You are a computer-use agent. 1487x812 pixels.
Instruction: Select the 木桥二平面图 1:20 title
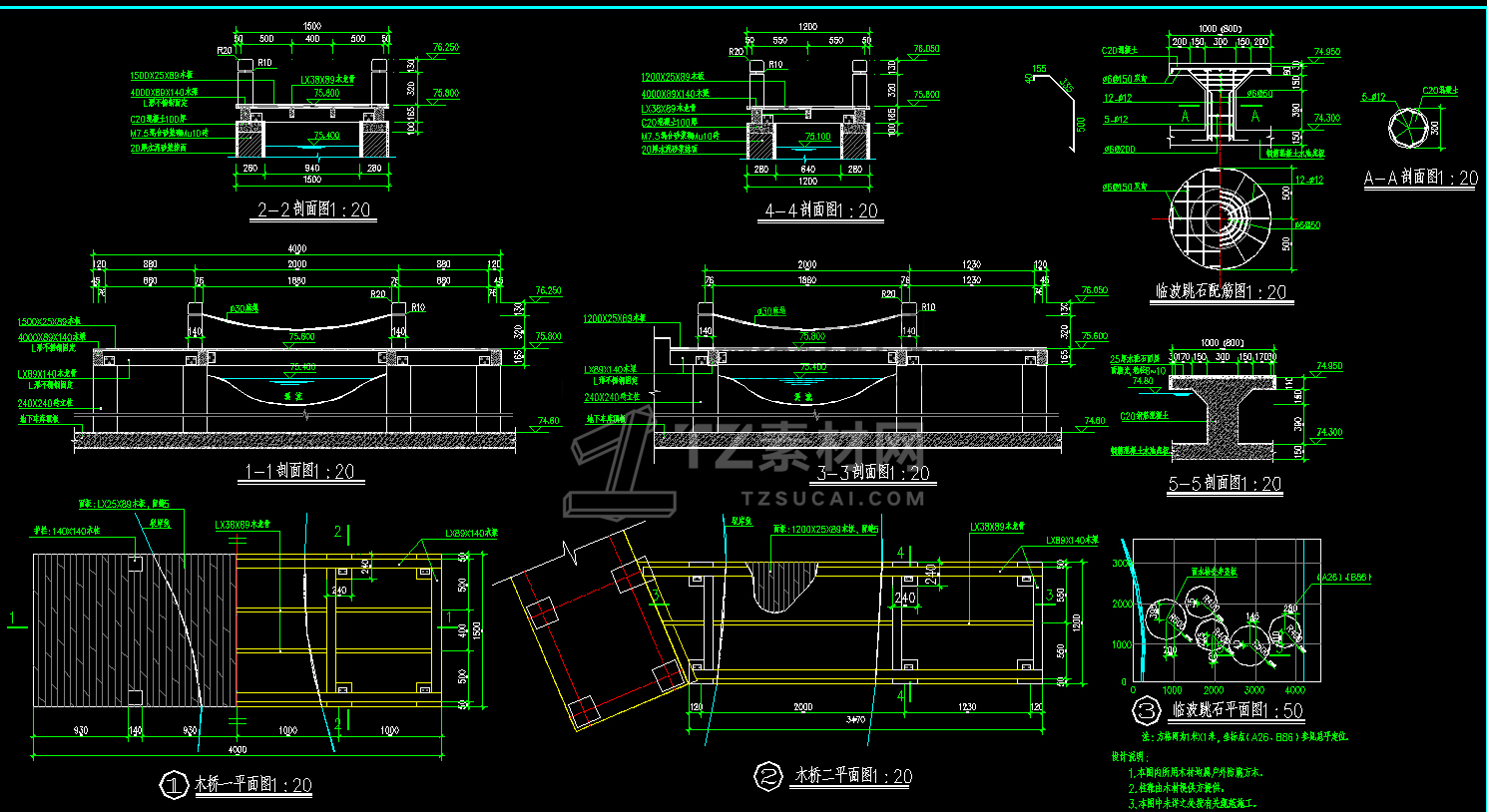(852, 776)
